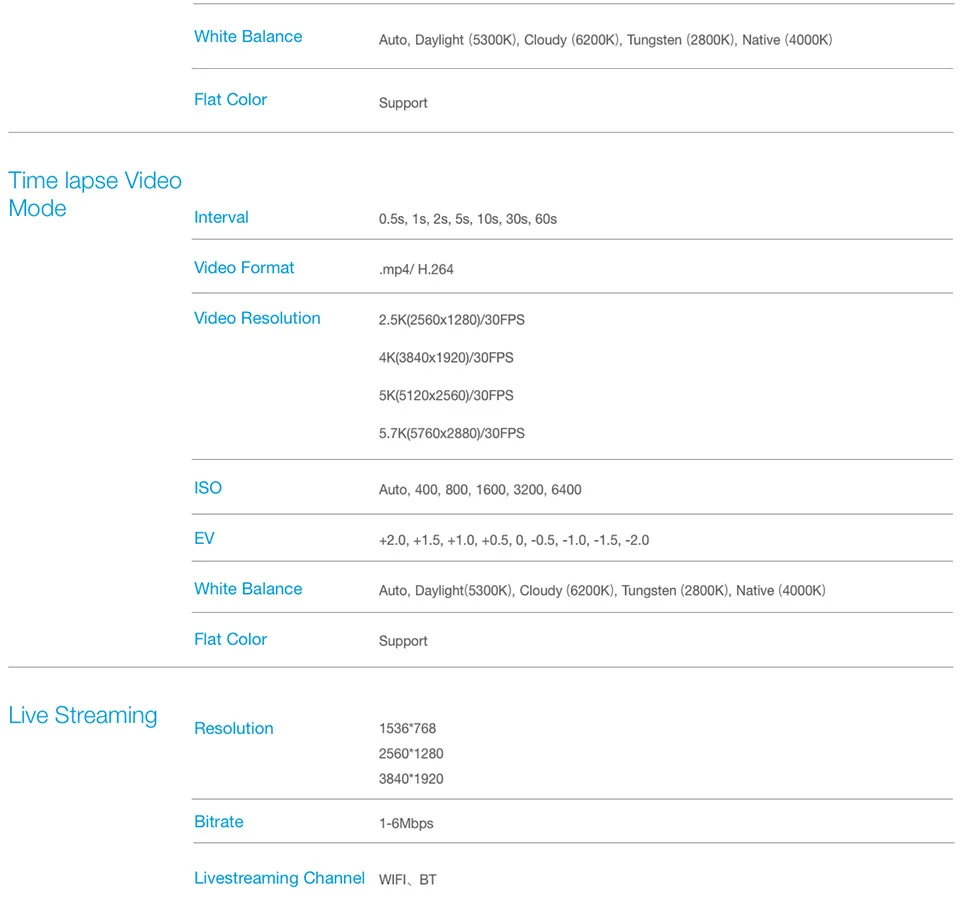
Task: Click '5.7K(5760x2880)/30FPS' resolution entry
Action: point(451,433)
